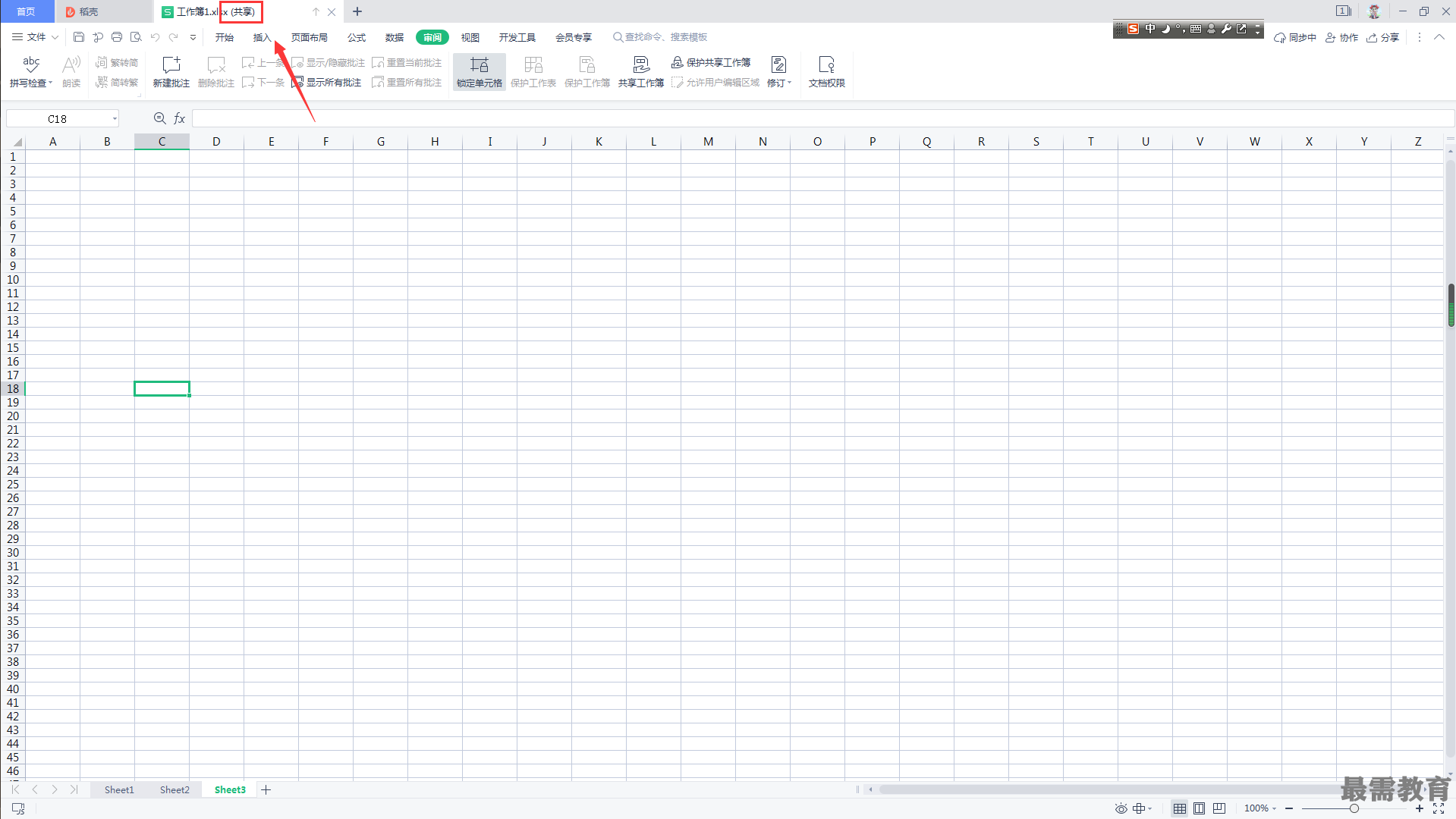
Task: Enter full screen with the expand icon
Action: 1439,808
